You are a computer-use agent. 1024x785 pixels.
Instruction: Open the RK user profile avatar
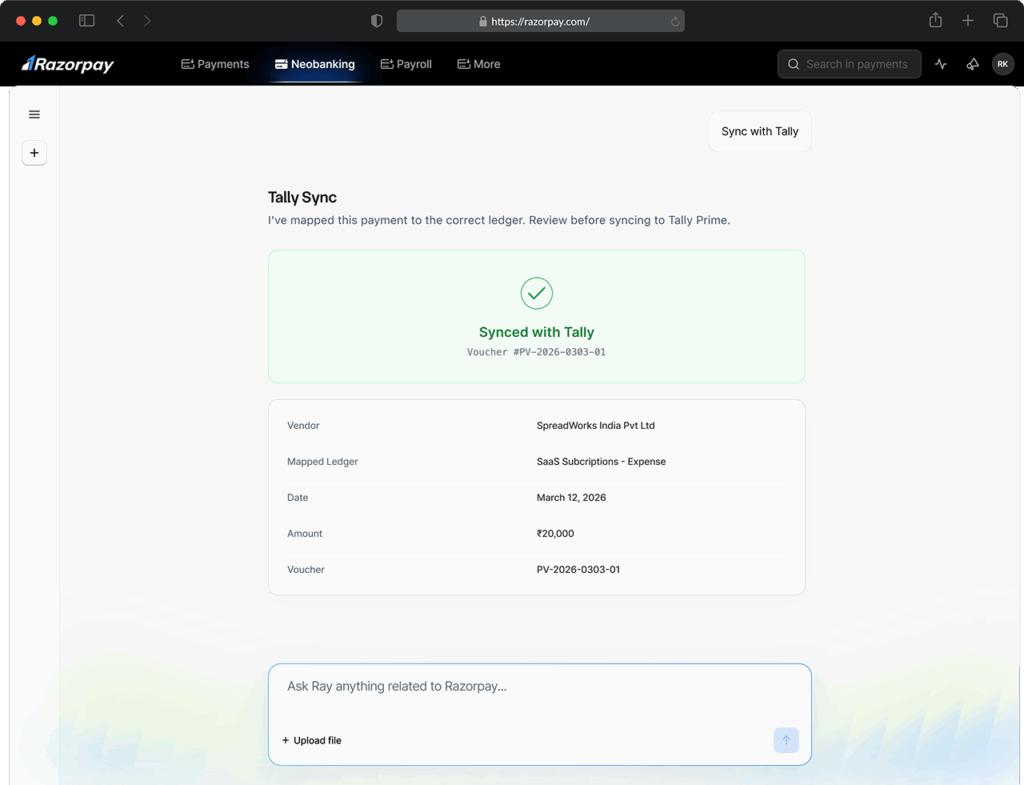point(1002,64)
